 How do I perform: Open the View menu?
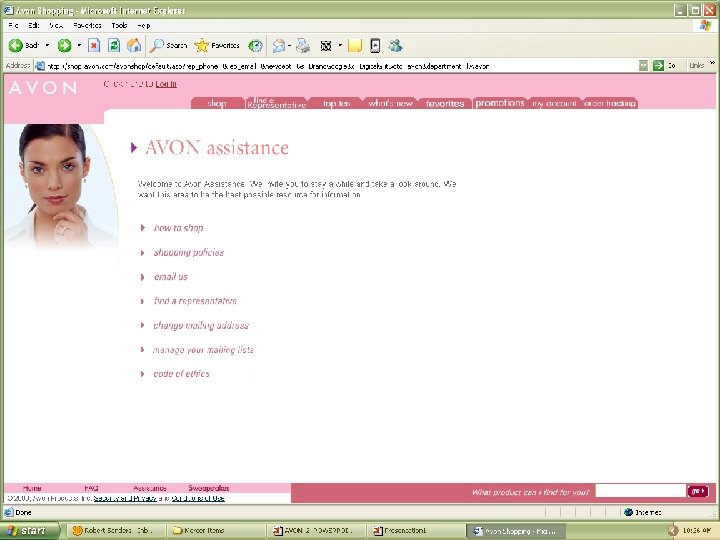(x=56, y=25)
